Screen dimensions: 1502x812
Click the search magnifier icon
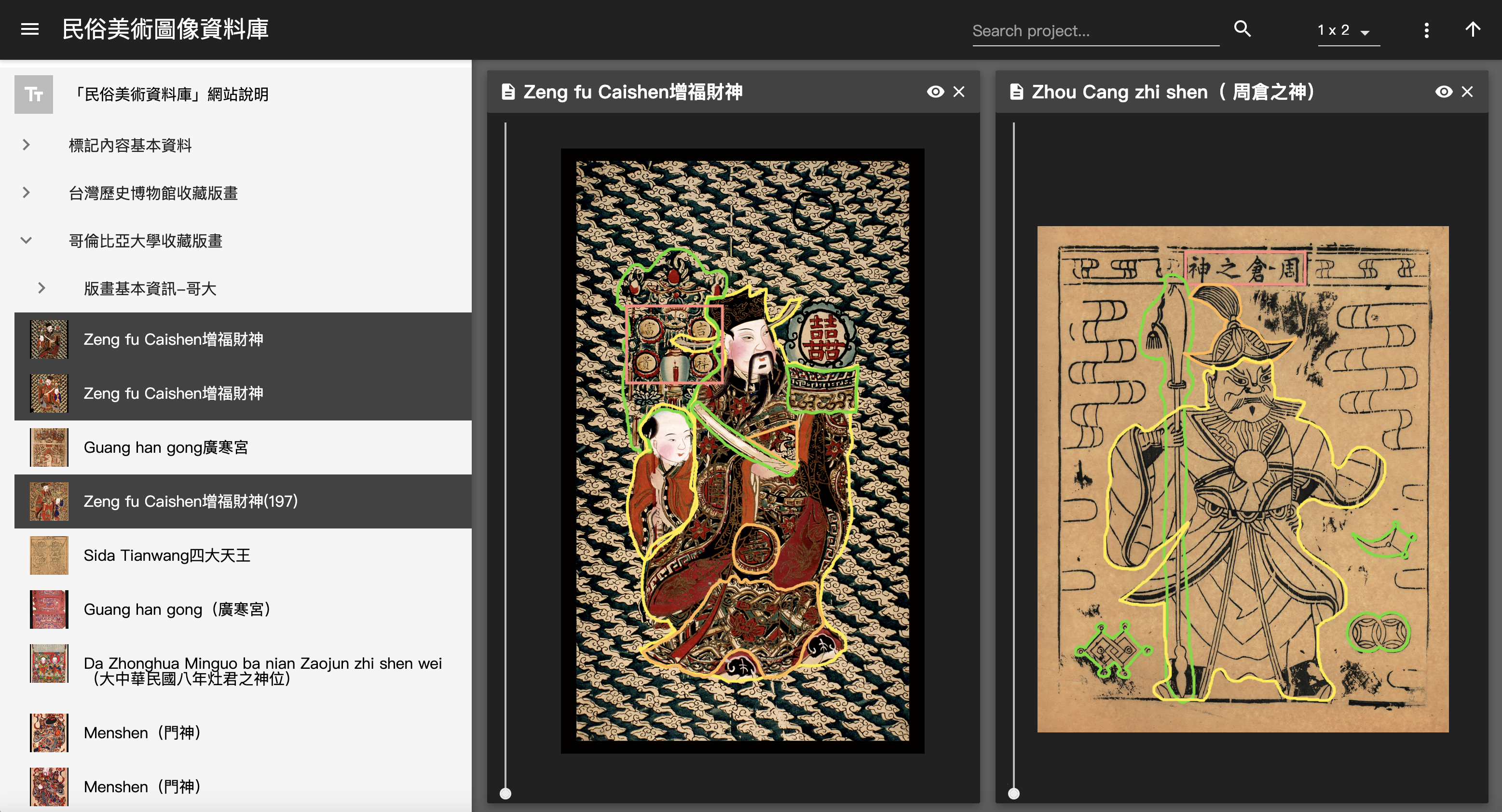pyautogui.click(x=1243, y=28)
